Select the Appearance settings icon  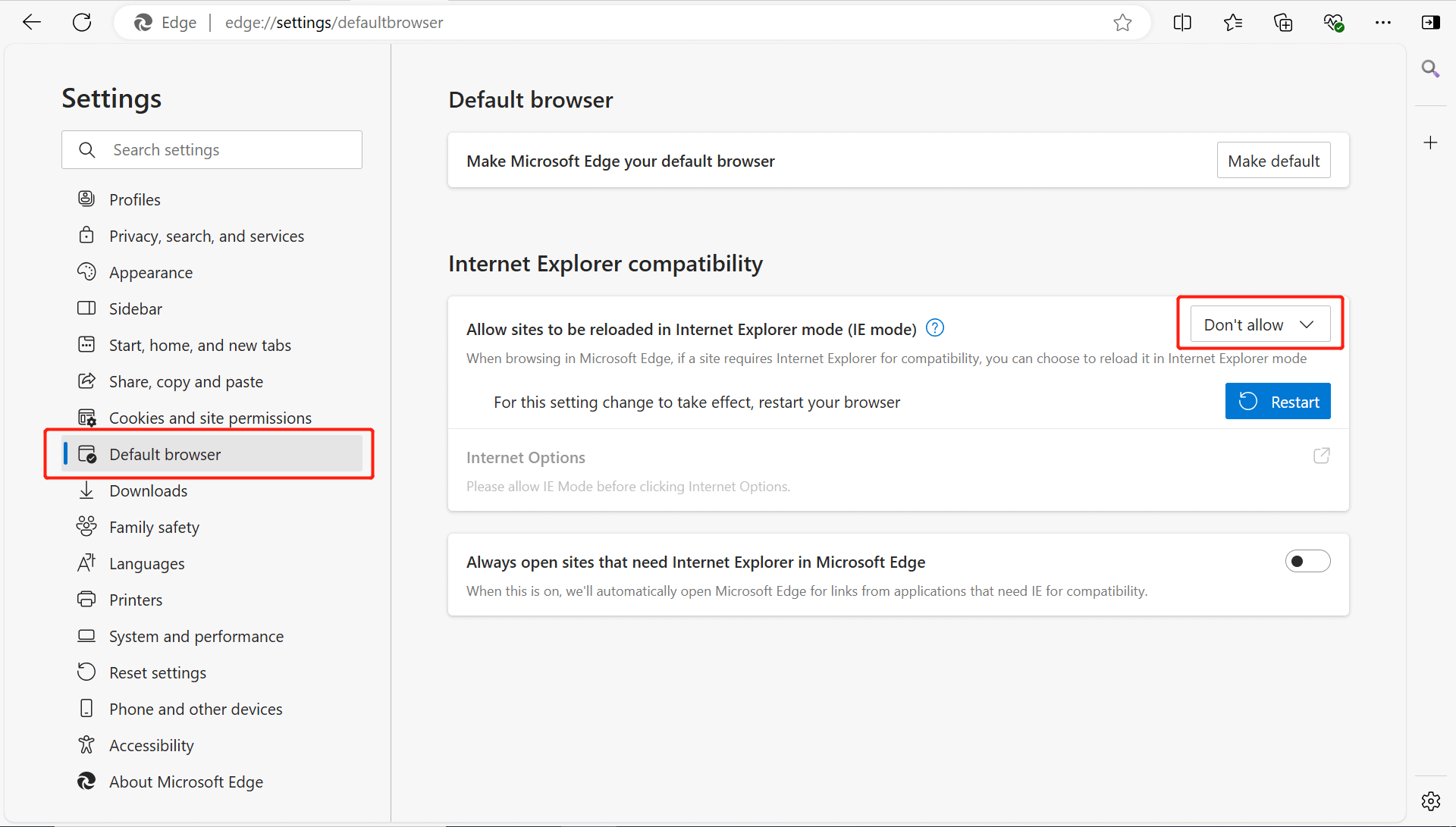pos(88,272)
